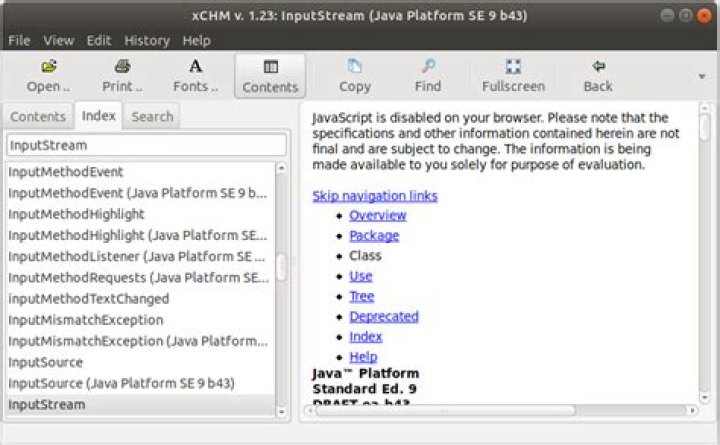Open the View menu
This screenshot has height=445, width=720.
coord(59,40)
